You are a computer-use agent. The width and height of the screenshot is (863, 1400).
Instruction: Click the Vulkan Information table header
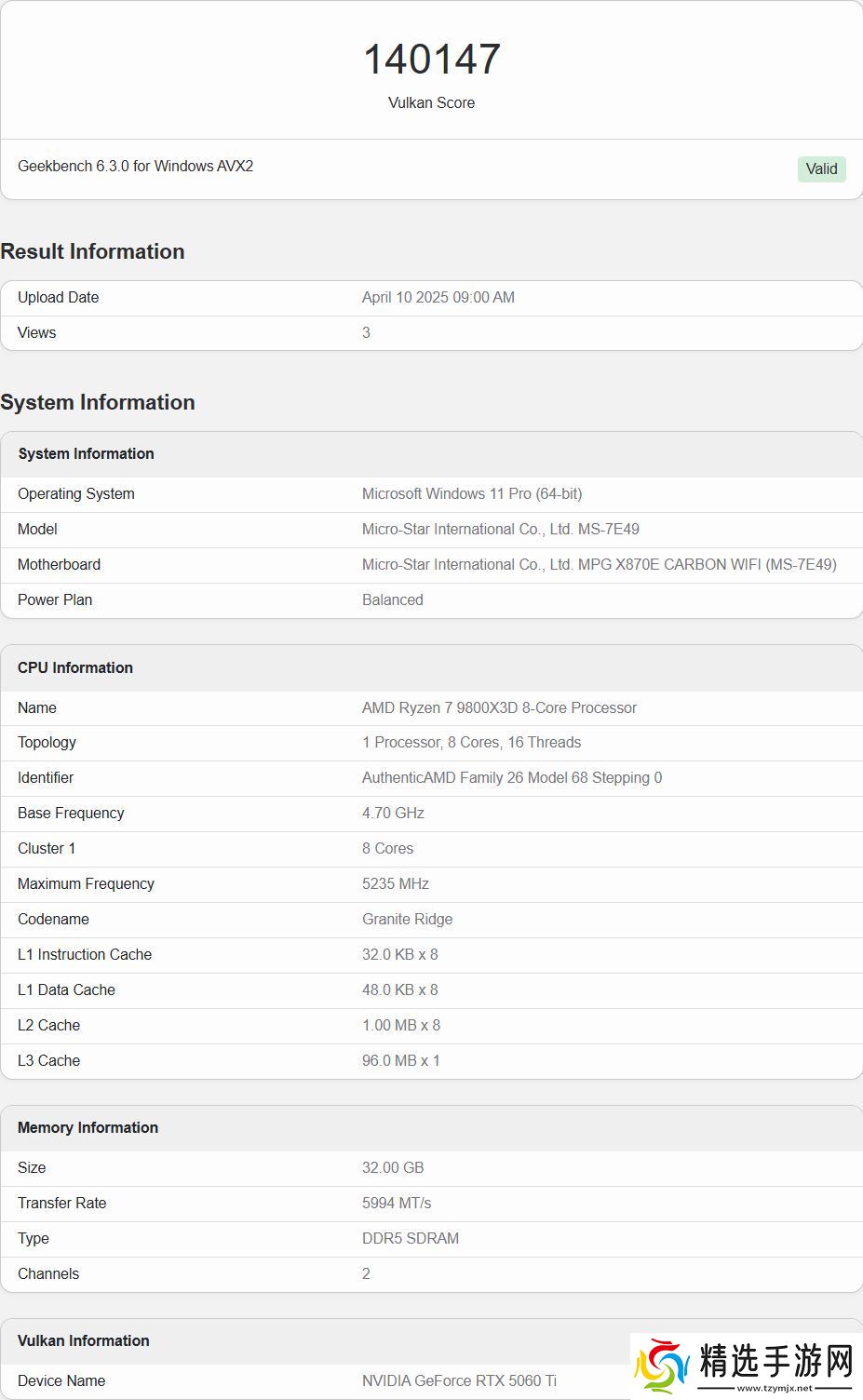(x=83, y=1340)
